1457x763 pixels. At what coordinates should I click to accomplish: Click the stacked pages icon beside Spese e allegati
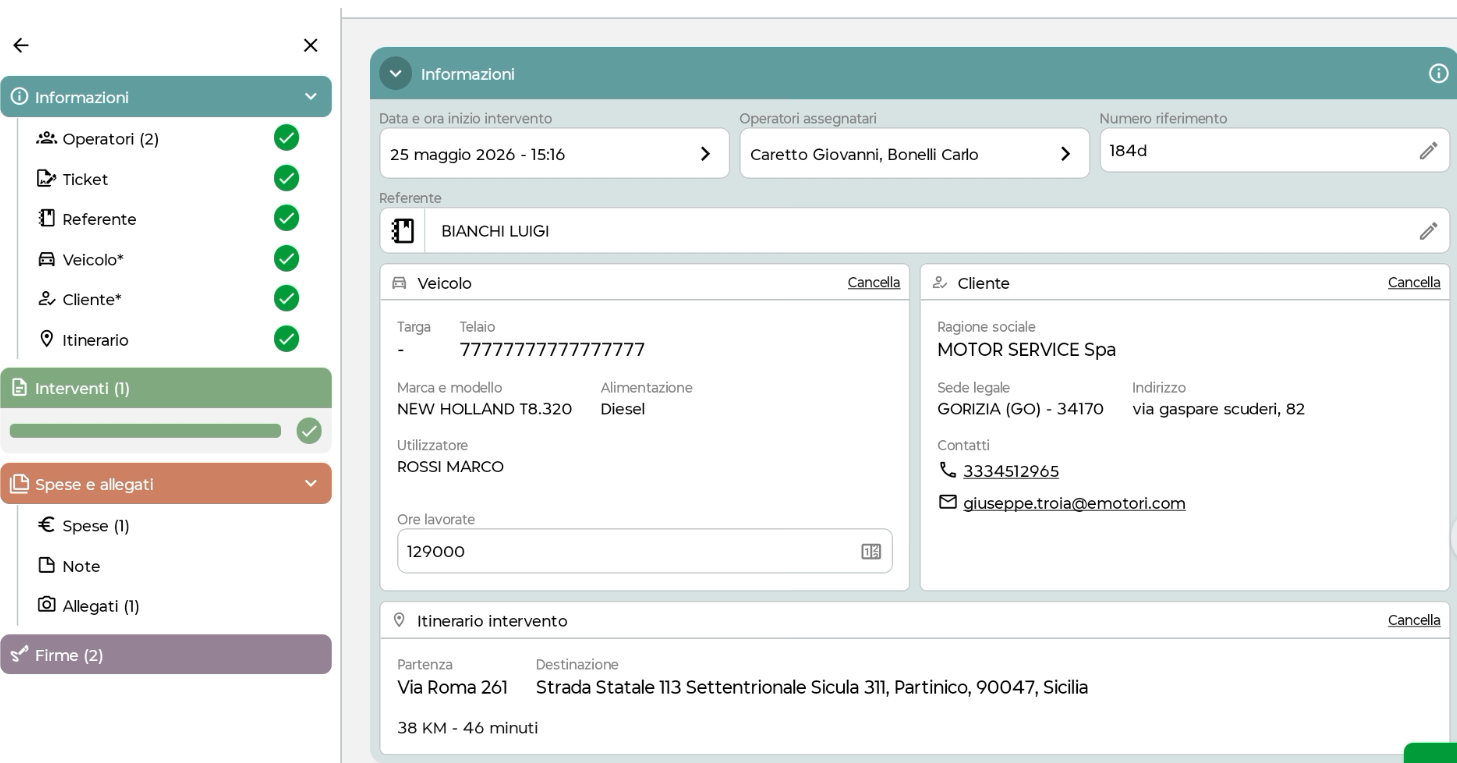[x=19, y=483]
